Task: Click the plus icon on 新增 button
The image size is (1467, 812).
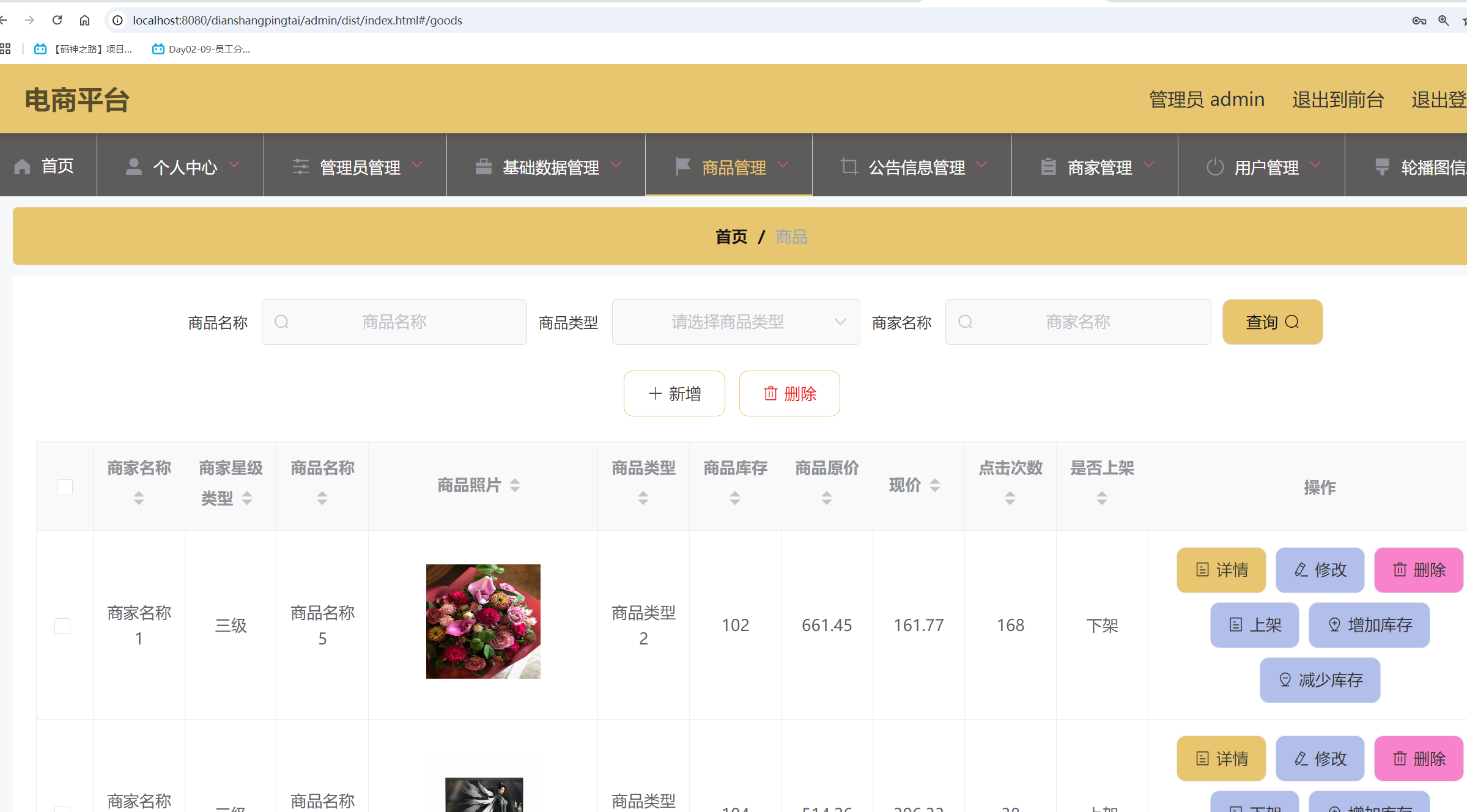Action: point(655,393)
